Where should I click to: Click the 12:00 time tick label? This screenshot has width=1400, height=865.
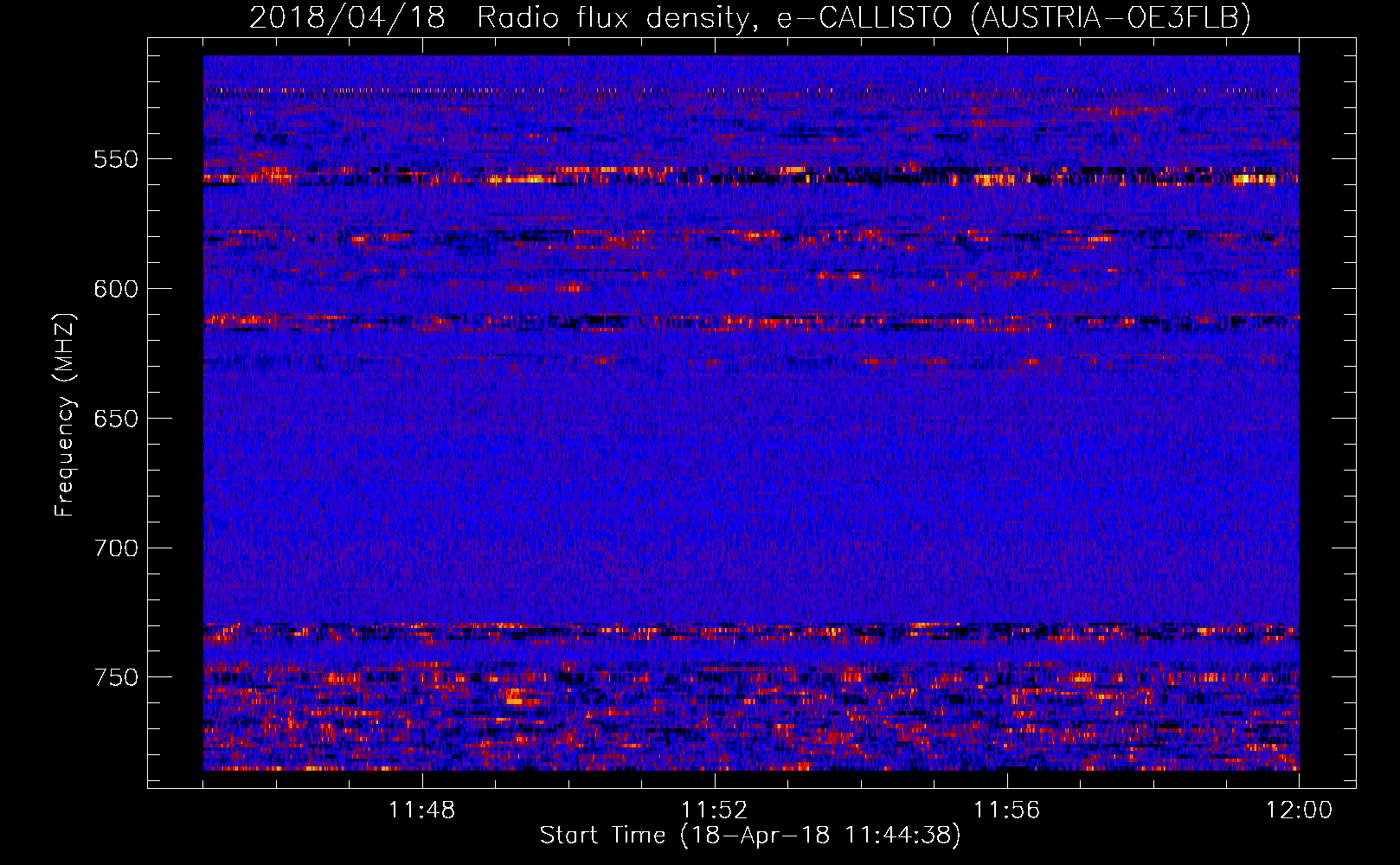point(1299,811)
